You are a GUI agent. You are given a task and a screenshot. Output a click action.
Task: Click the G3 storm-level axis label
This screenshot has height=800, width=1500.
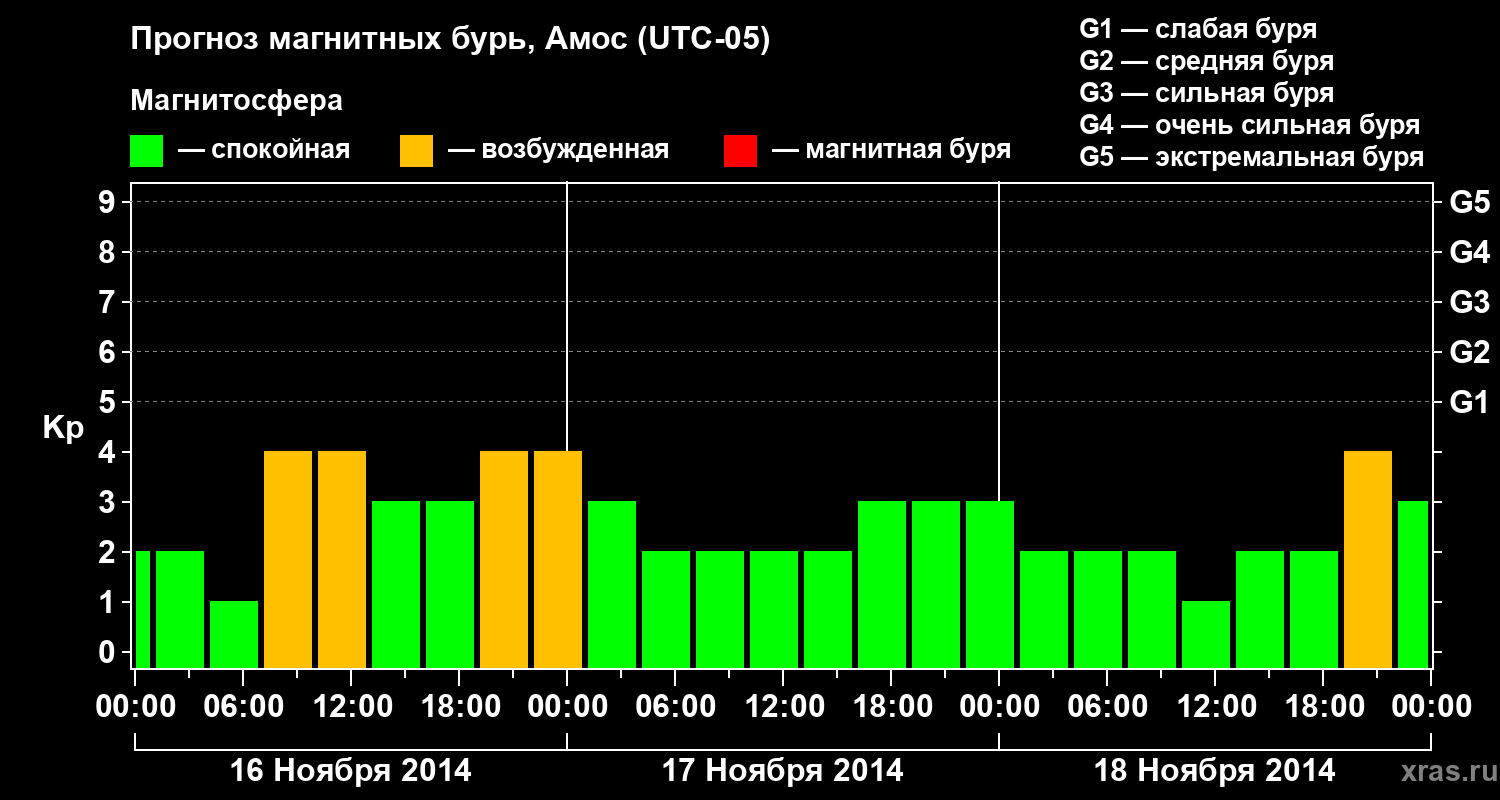pyautogui.click(x=1470, y=302)
